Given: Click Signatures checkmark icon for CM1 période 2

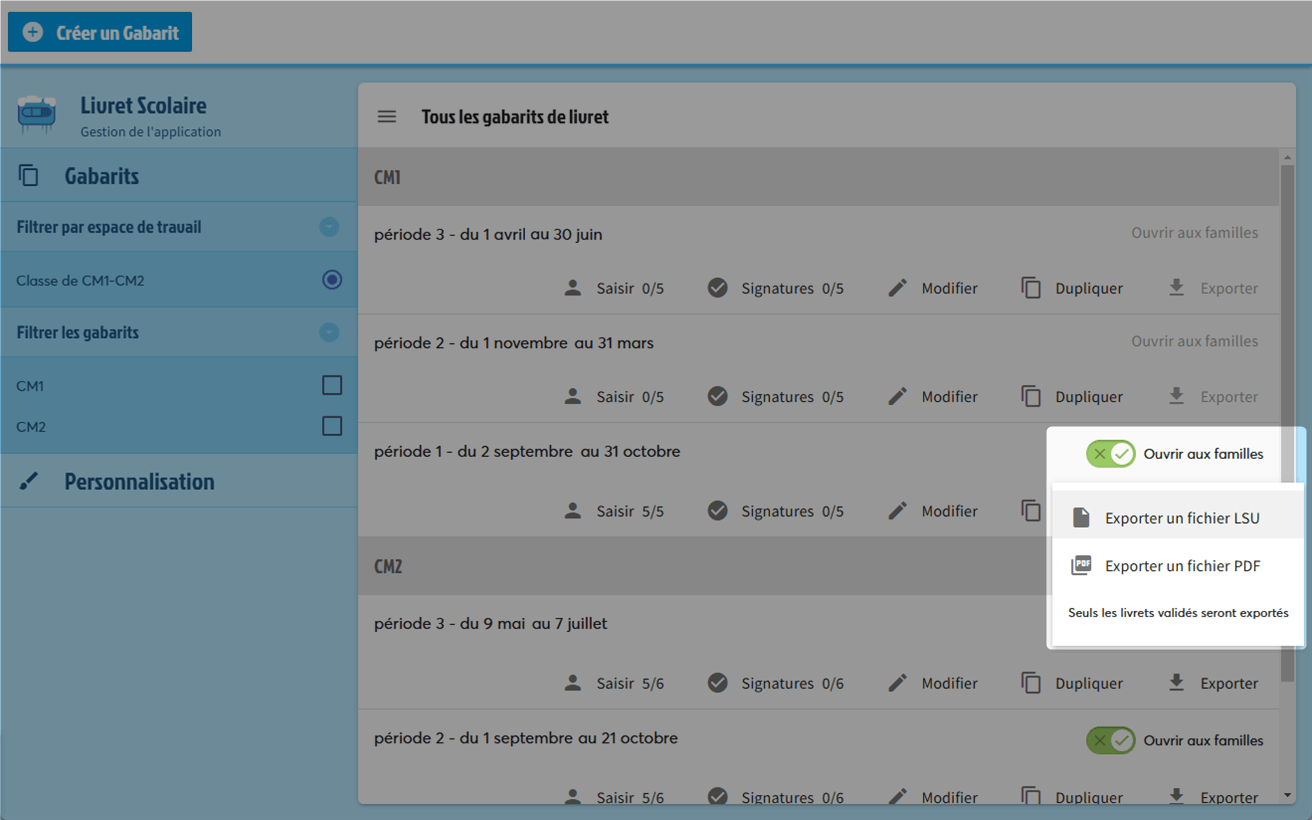Looking at the screenshot, I should click(717, 397).
